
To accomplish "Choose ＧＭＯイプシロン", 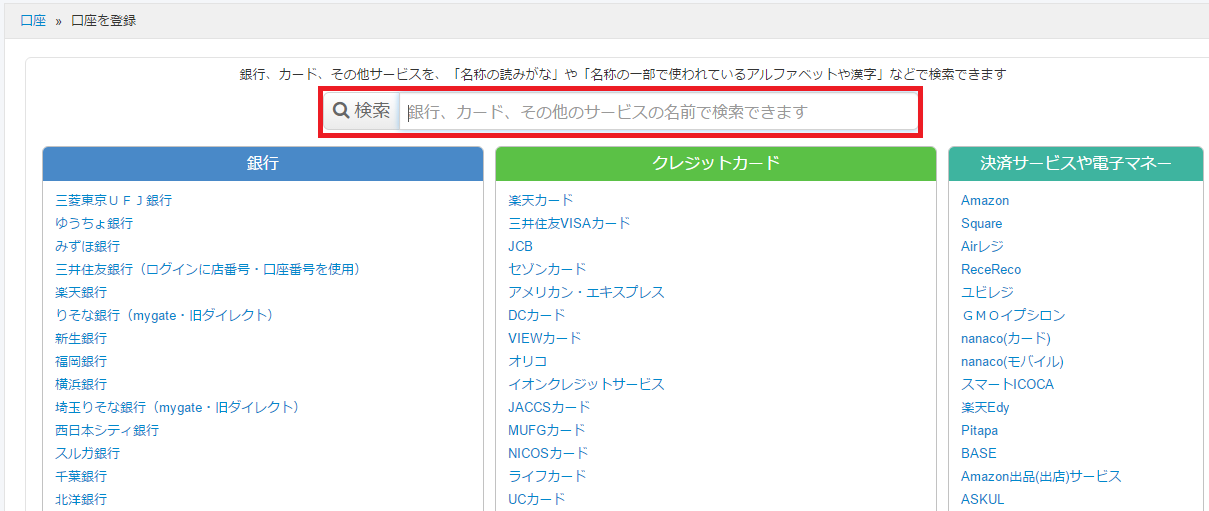I will (x=1013, y=315).
